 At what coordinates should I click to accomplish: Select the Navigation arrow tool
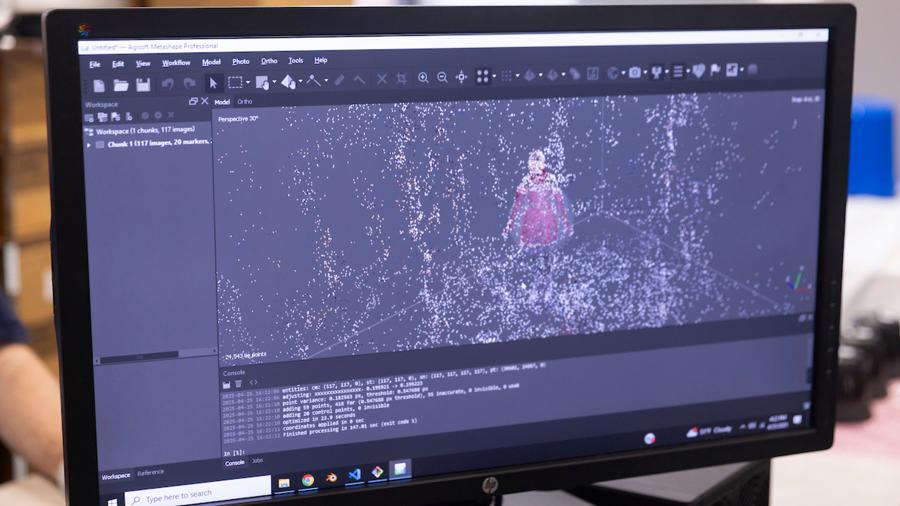pyautogui.click(x=213, y=83)
